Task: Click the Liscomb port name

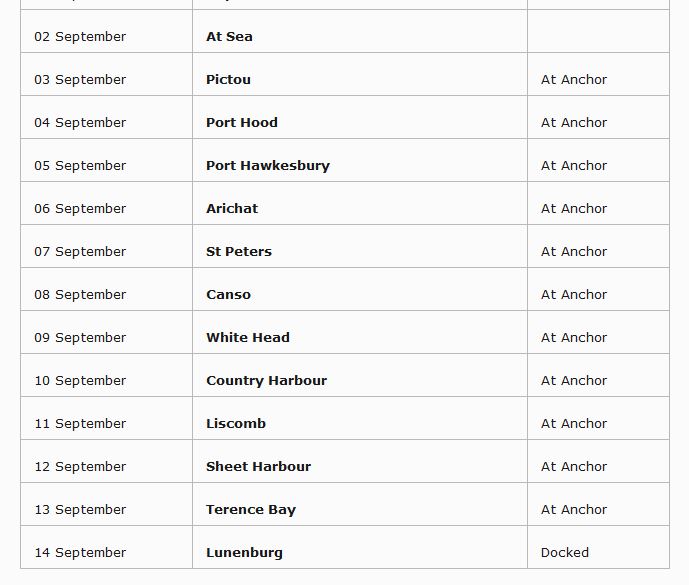Action: pos(236,424)
